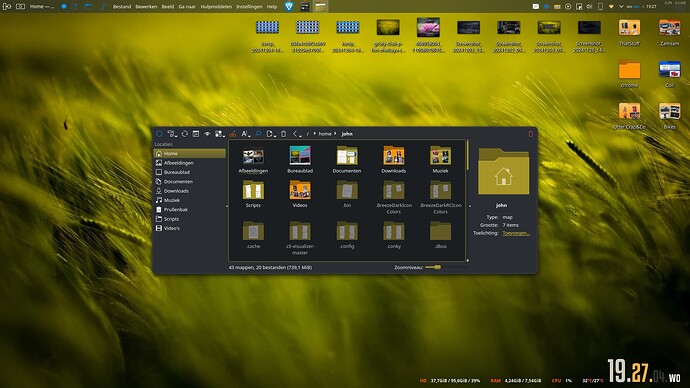Click the volume icon in system tray
690x388 pixels.
589,7
